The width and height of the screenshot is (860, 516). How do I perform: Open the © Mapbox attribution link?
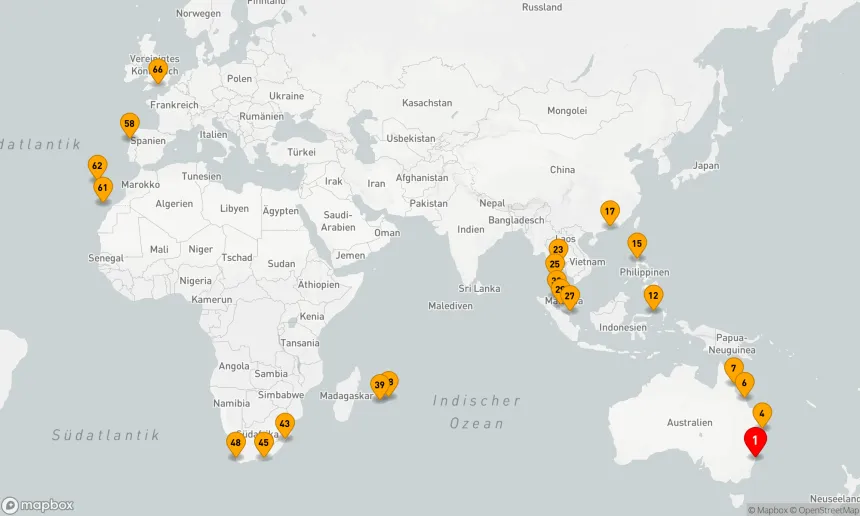pyautogui.click(x=767, y=510)
